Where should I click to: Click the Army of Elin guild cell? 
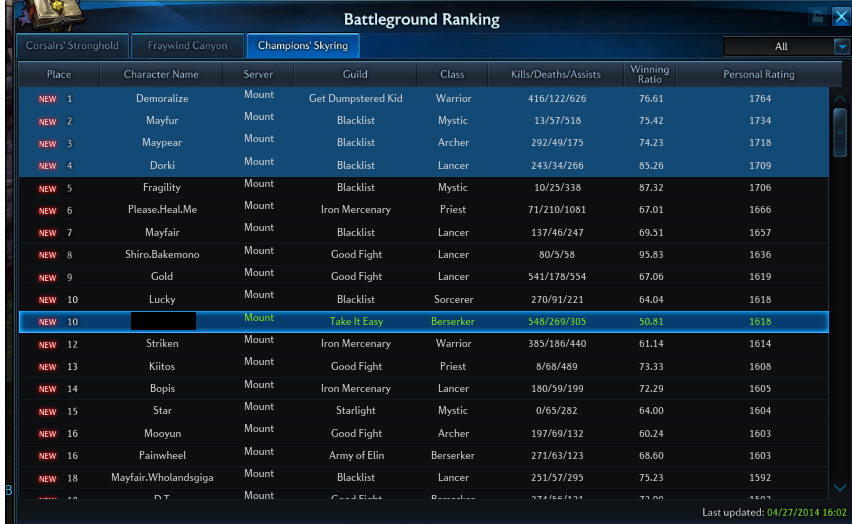356,456
